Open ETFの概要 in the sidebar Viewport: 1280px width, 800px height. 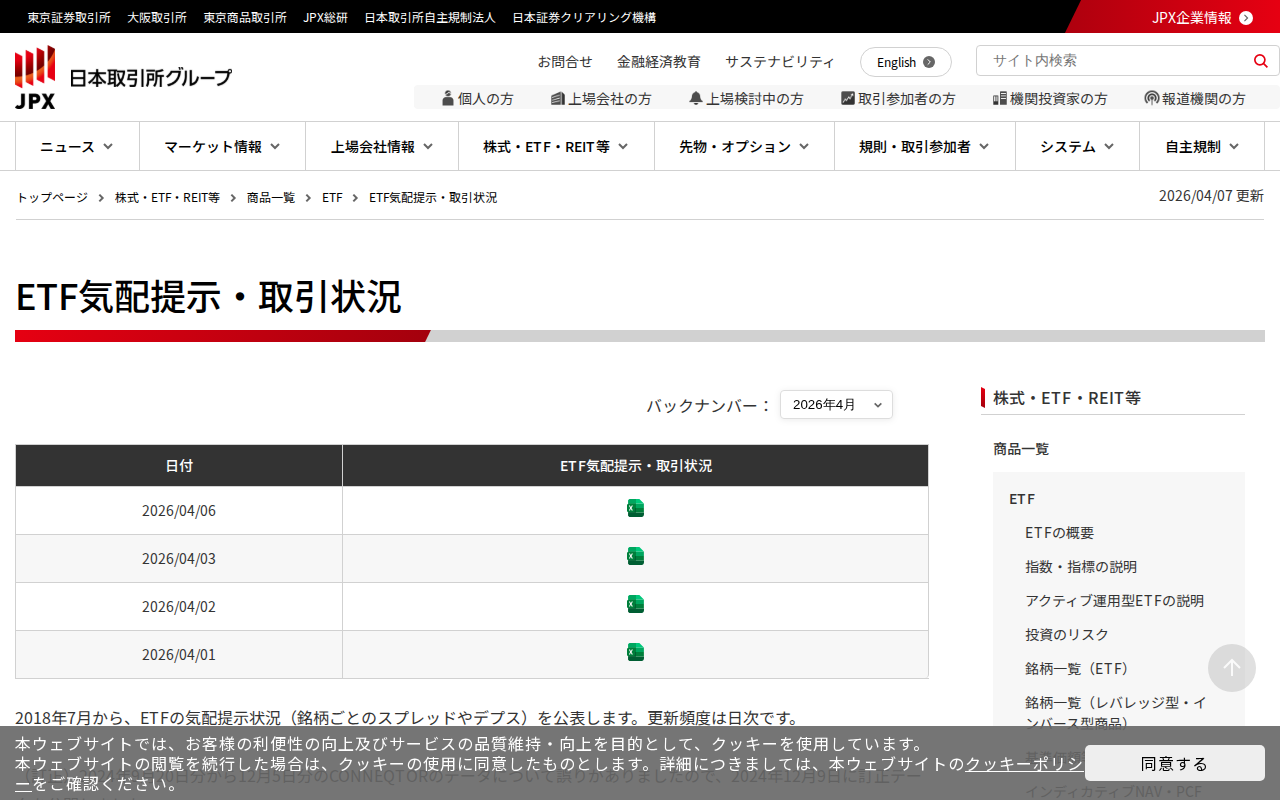pos(1060,533)
